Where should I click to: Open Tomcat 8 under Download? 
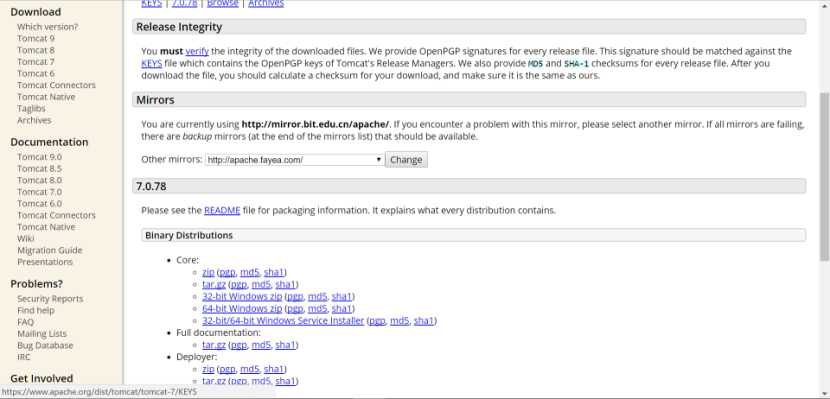[x=35, y=50]
